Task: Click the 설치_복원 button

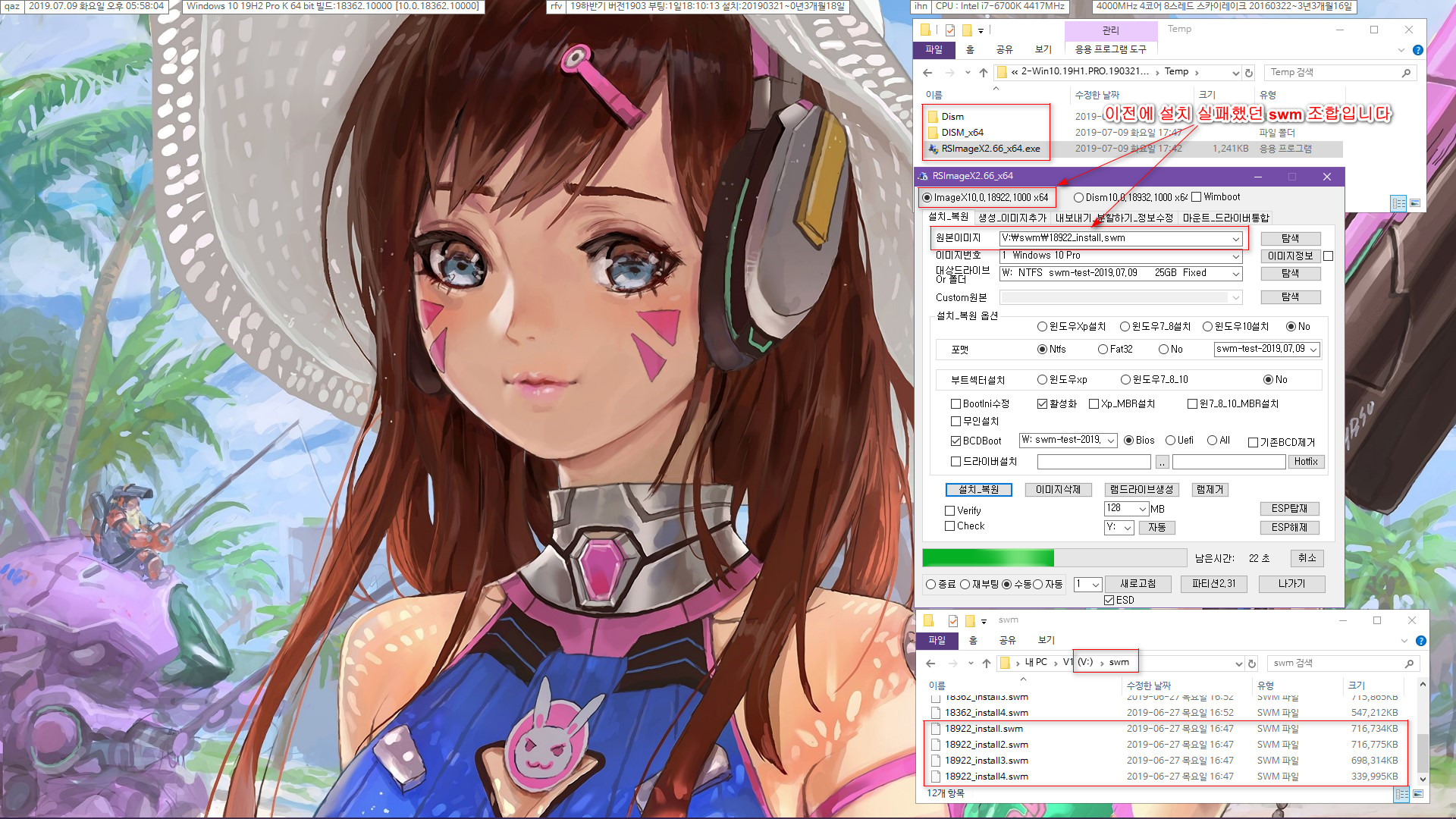Action: click(979, 490)
